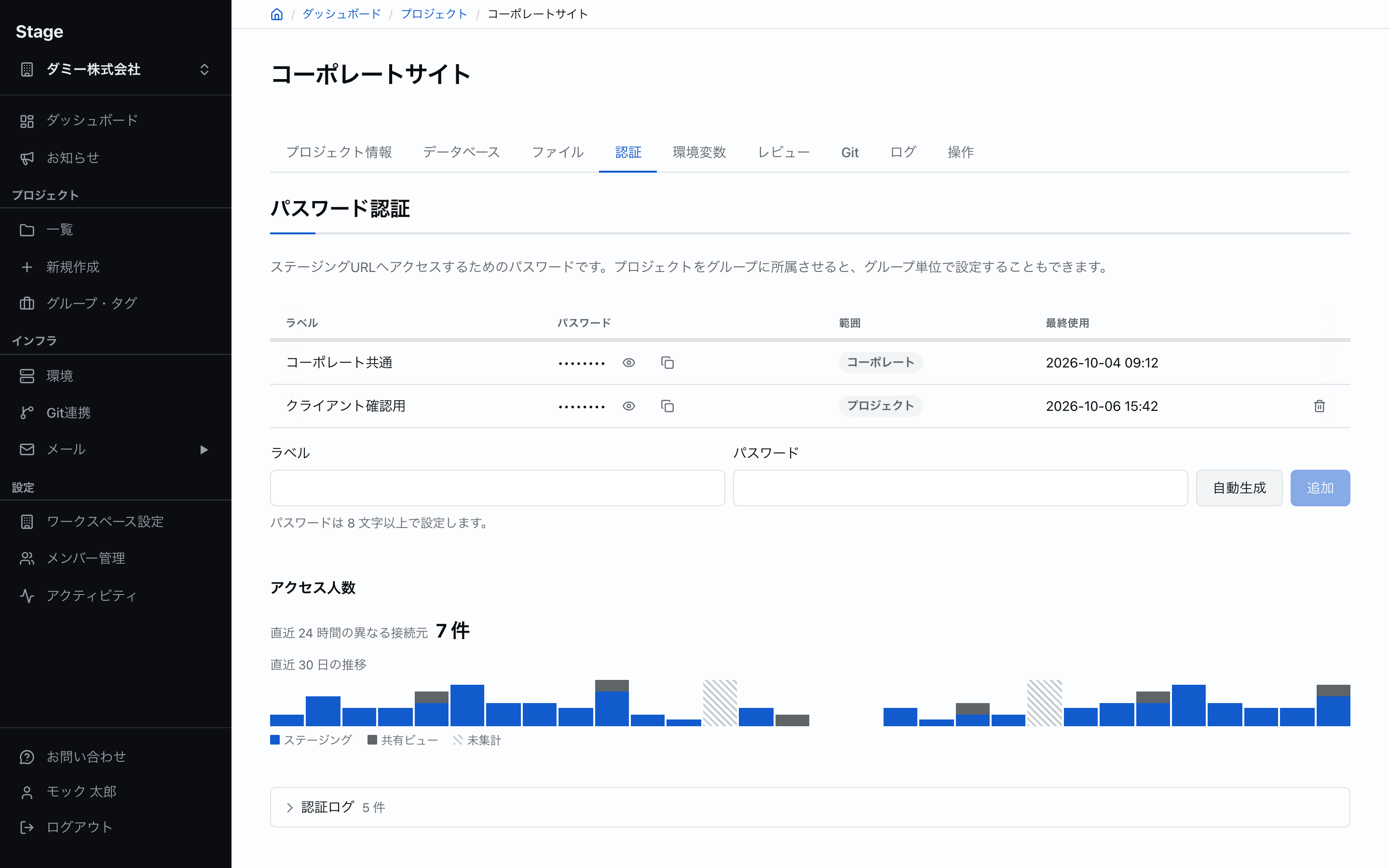Delete the クライアント確認用 password entry
1389x868 pixels.
point(1319,406)
